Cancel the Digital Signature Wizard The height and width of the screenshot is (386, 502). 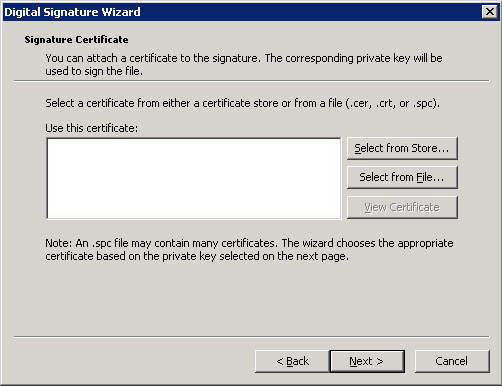[x=452, y=361]
